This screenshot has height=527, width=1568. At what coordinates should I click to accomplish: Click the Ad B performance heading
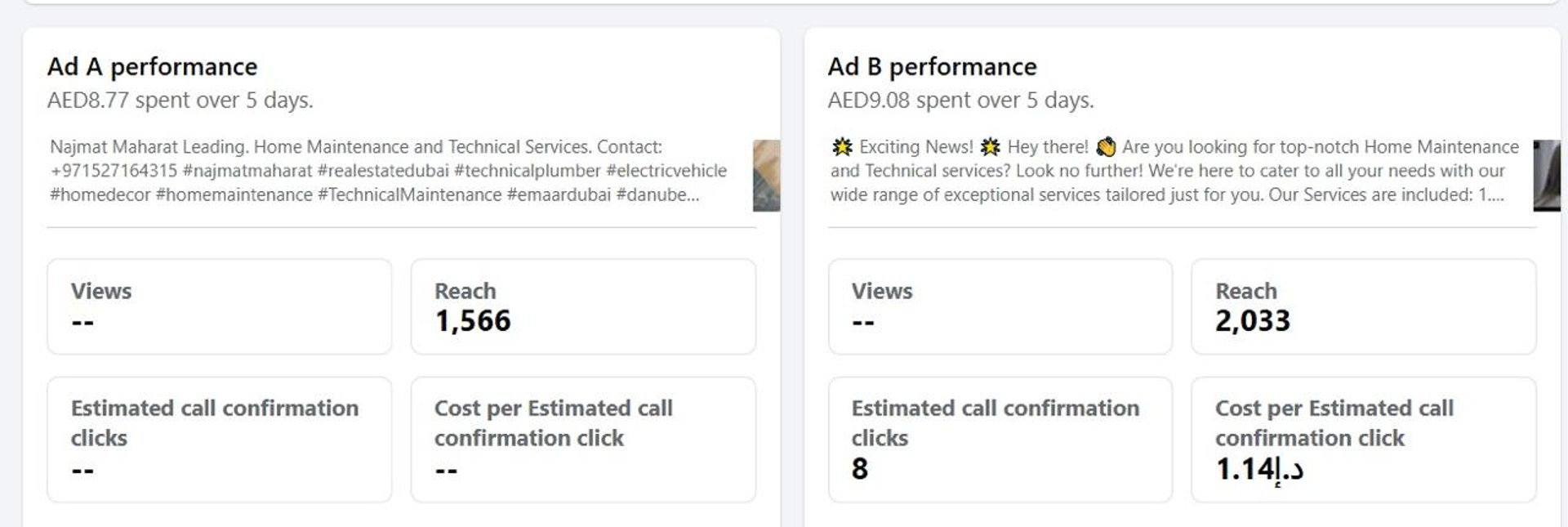[932, 66]
